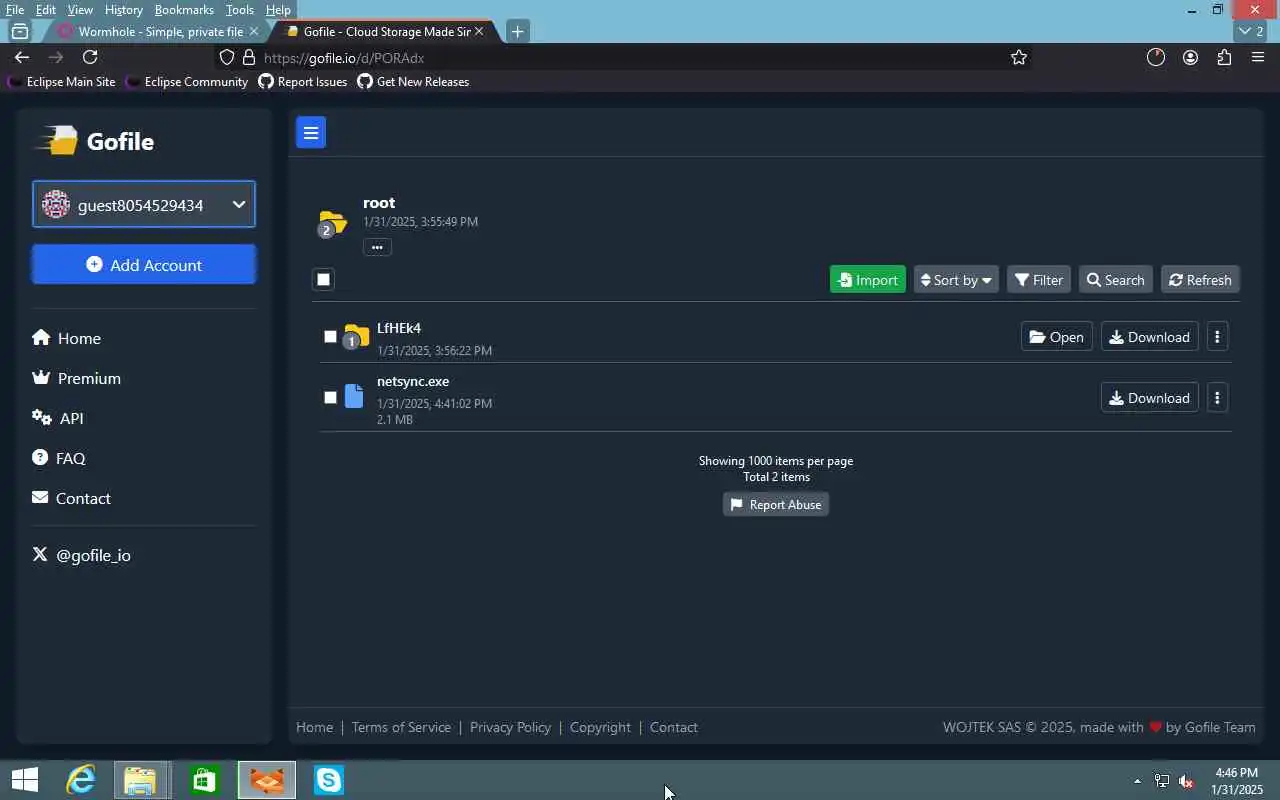The image size is (1280, 800).
Task: Open the Help menu
Action: point(278,10)
